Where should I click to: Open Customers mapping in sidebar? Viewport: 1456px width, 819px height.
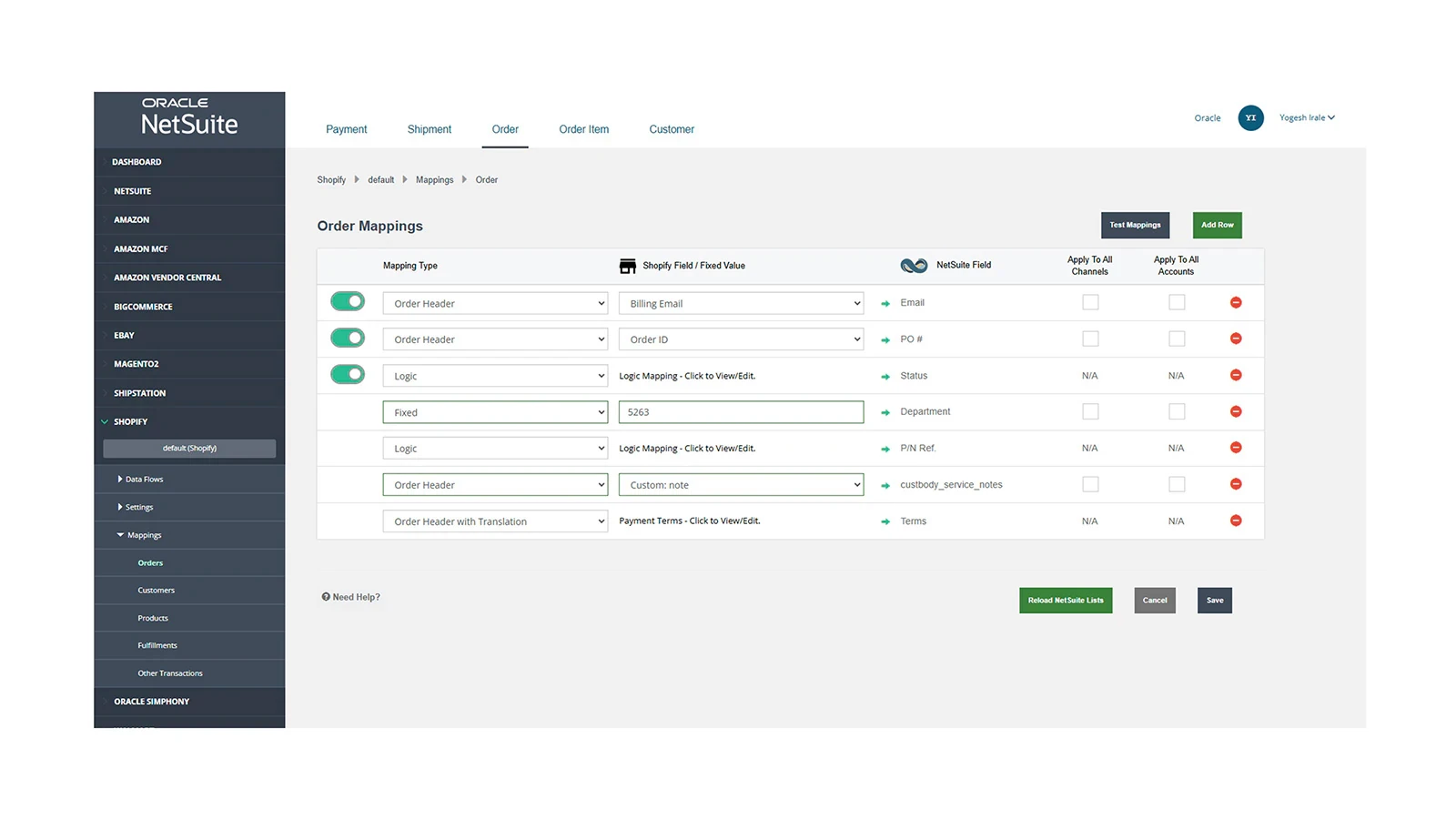157,591
